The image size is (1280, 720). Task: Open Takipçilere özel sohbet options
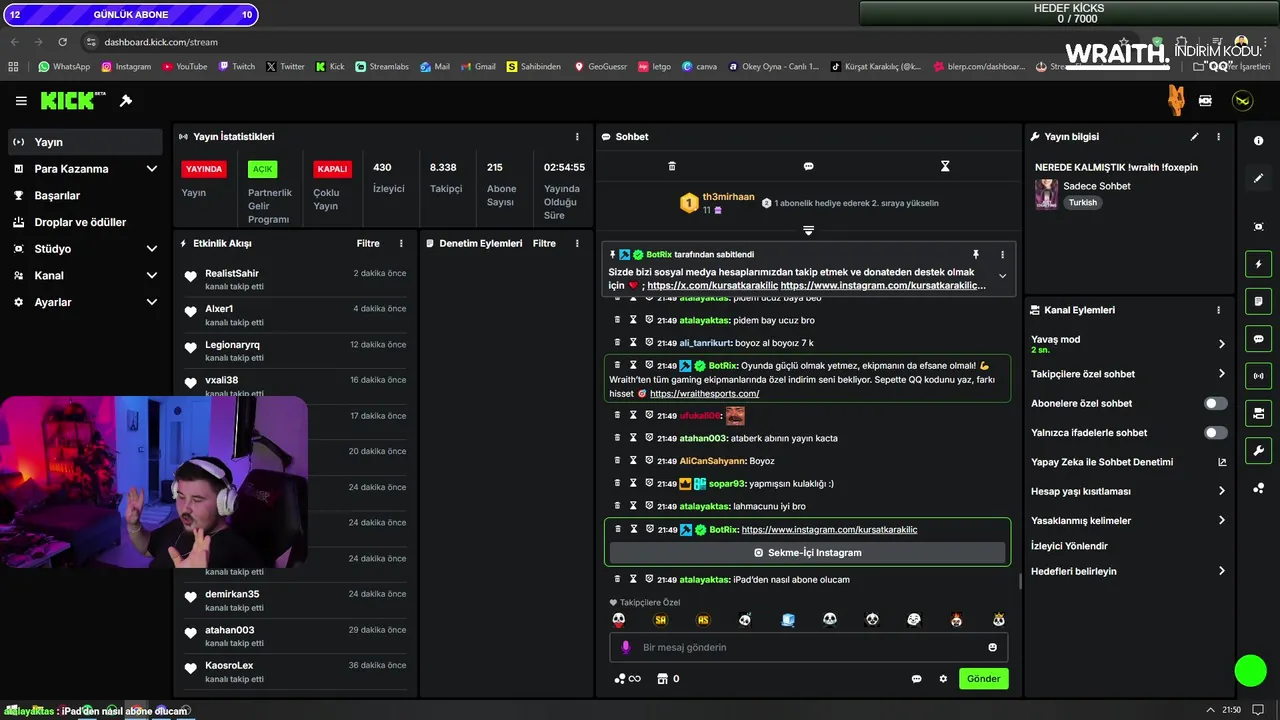point(1128,374)
